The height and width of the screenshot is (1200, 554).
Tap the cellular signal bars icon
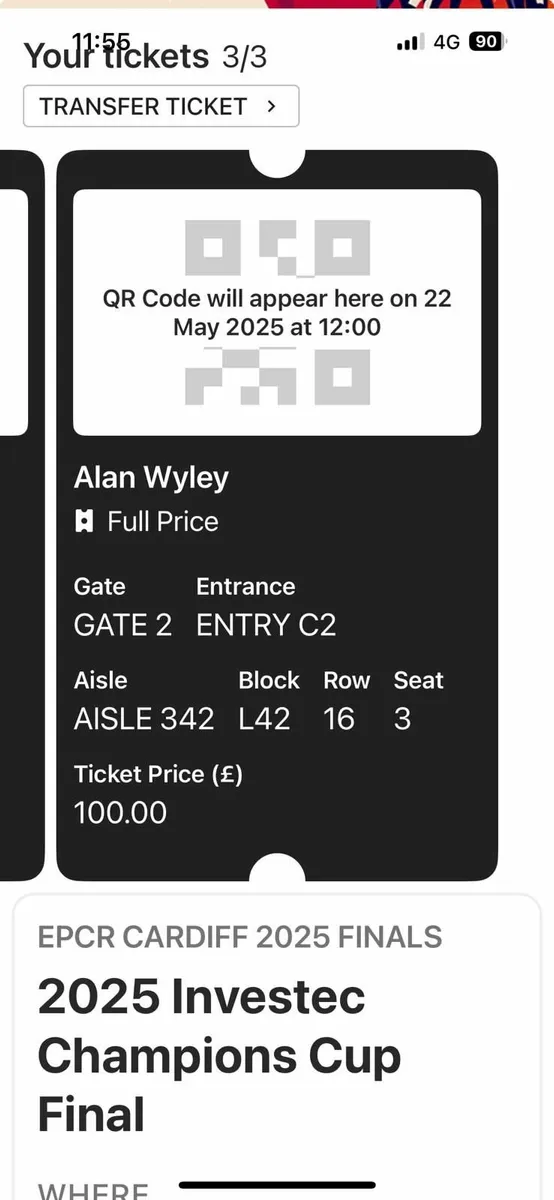tap(407, 42)
